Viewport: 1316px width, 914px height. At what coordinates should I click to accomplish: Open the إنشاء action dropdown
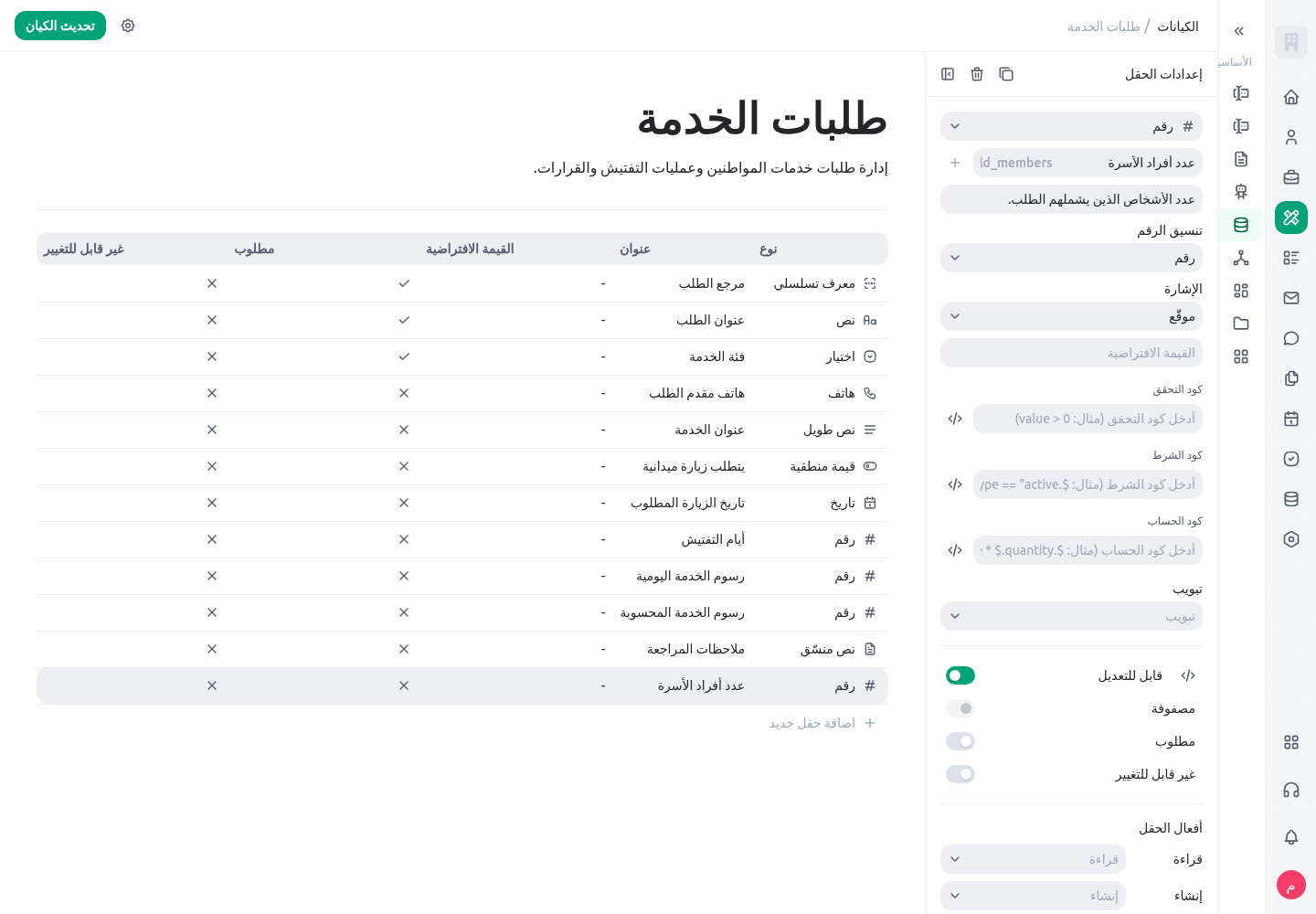[1033, 896]
